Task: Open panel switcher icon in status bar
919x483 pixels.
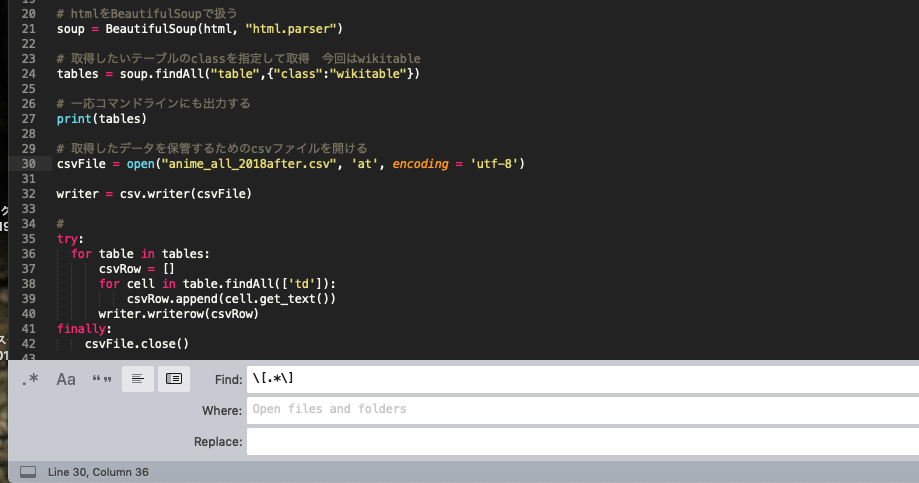Action: [28, 471]
